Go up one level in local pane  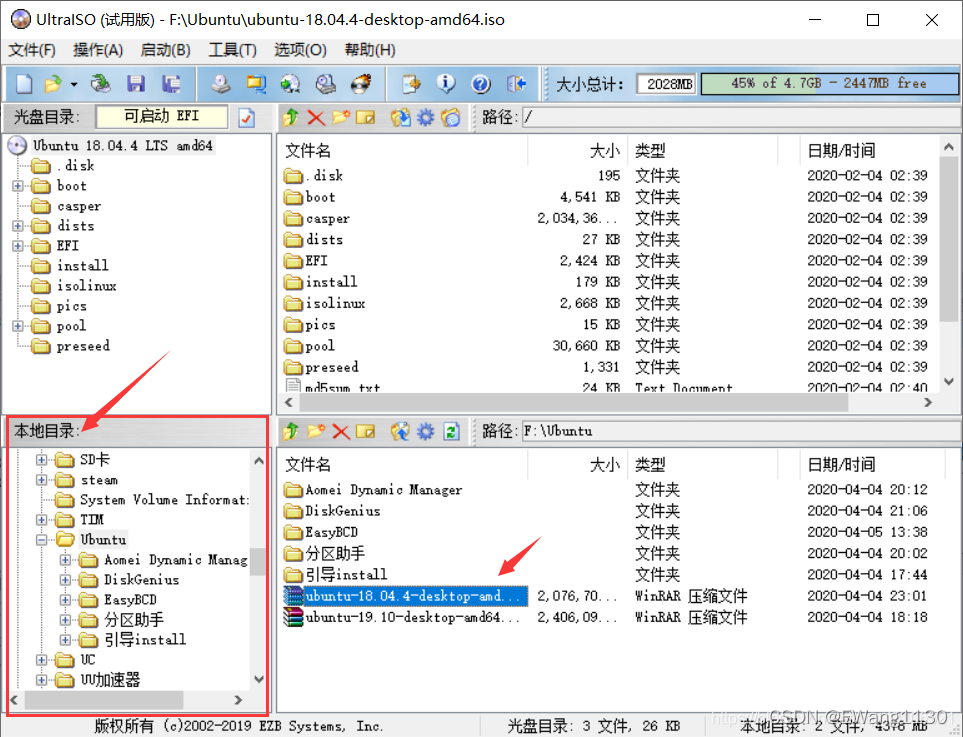291,431
